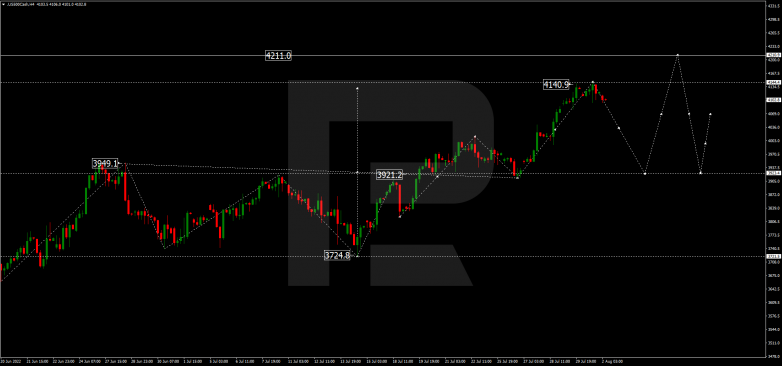Viewport: 782px width, 366px height.
Task: Click the 4210.9 price tag on price axis
Action: [773, 55]
